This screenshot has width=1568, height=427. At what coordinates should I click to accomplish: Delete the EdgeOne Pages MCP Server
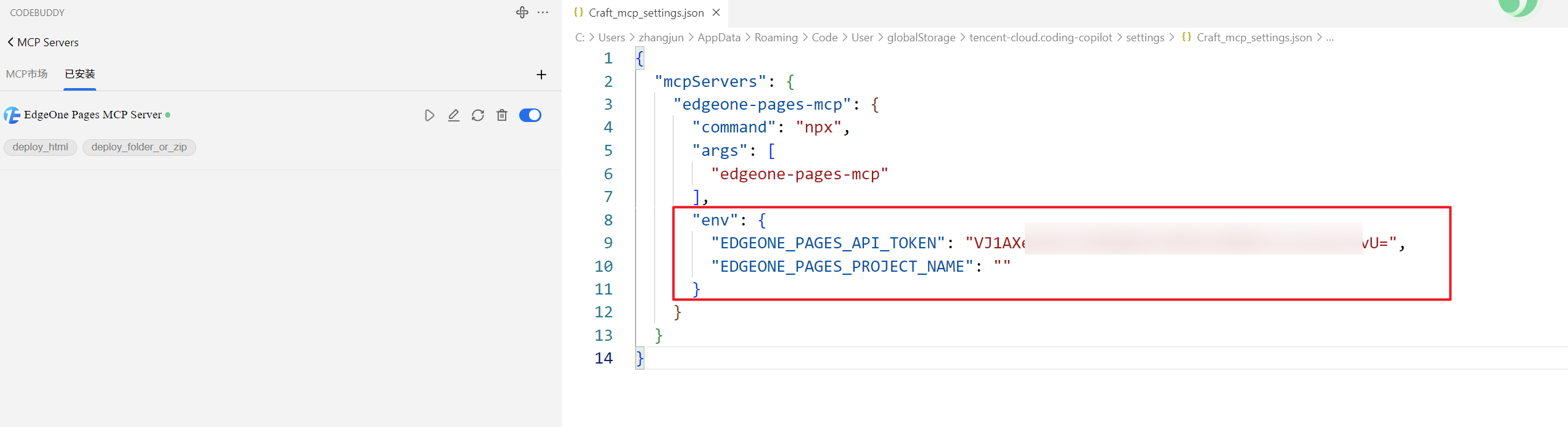pyautogui.click(x=502, y=115)
